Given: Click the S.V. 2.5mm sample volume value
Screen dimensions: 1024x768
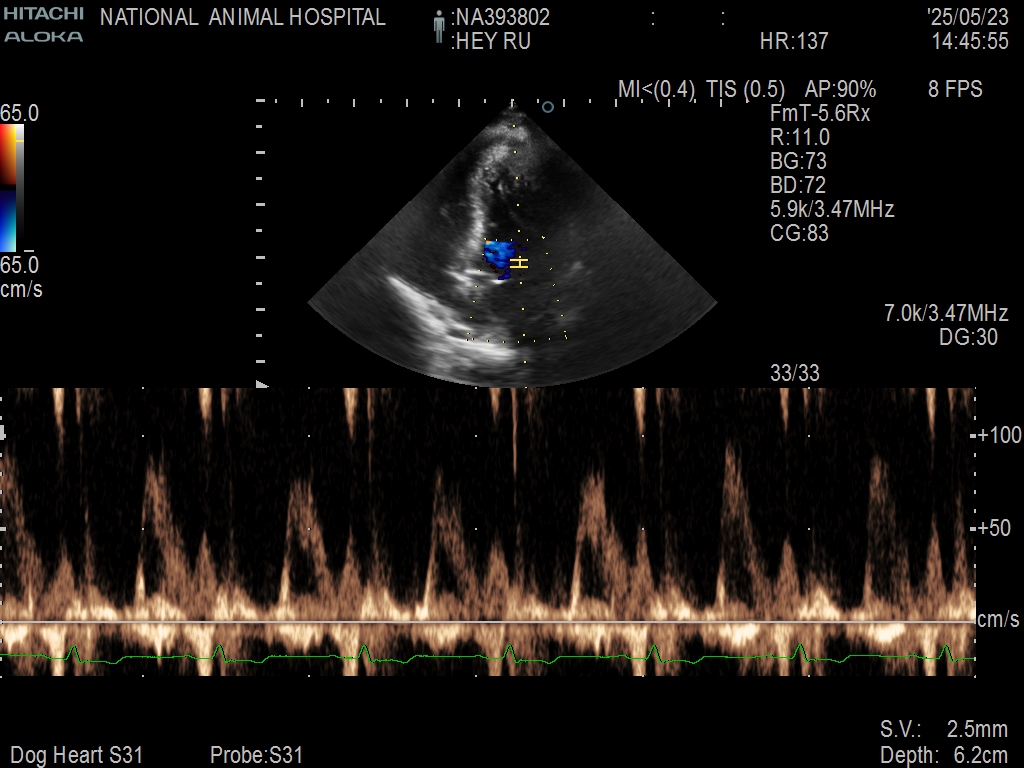Looking at the screenshot, I should click(943, 729).
